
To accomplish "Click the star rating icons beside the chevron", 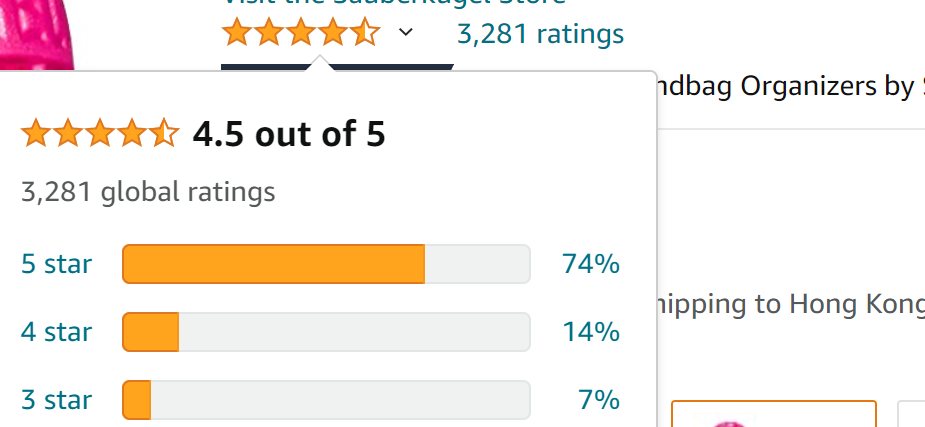I will (x=301, y=32).
